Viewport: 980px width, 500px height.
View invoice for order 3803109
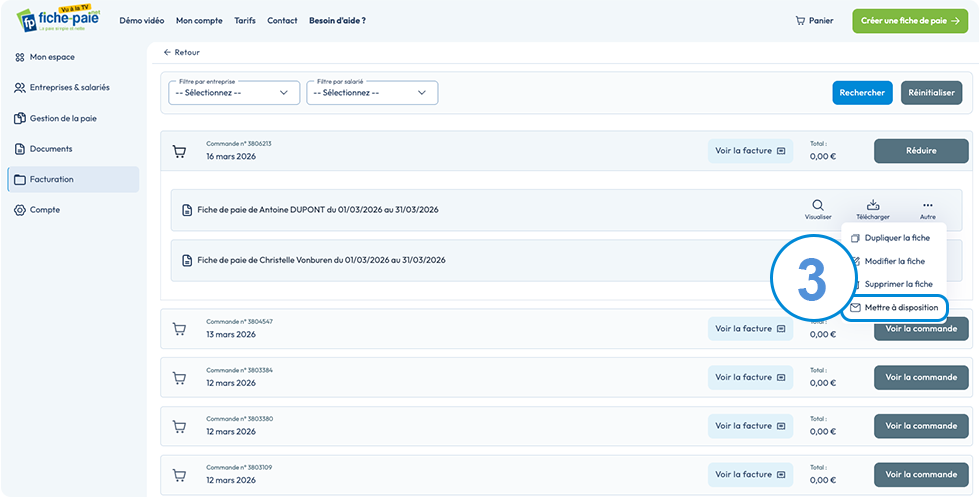(x=750, y=475)
